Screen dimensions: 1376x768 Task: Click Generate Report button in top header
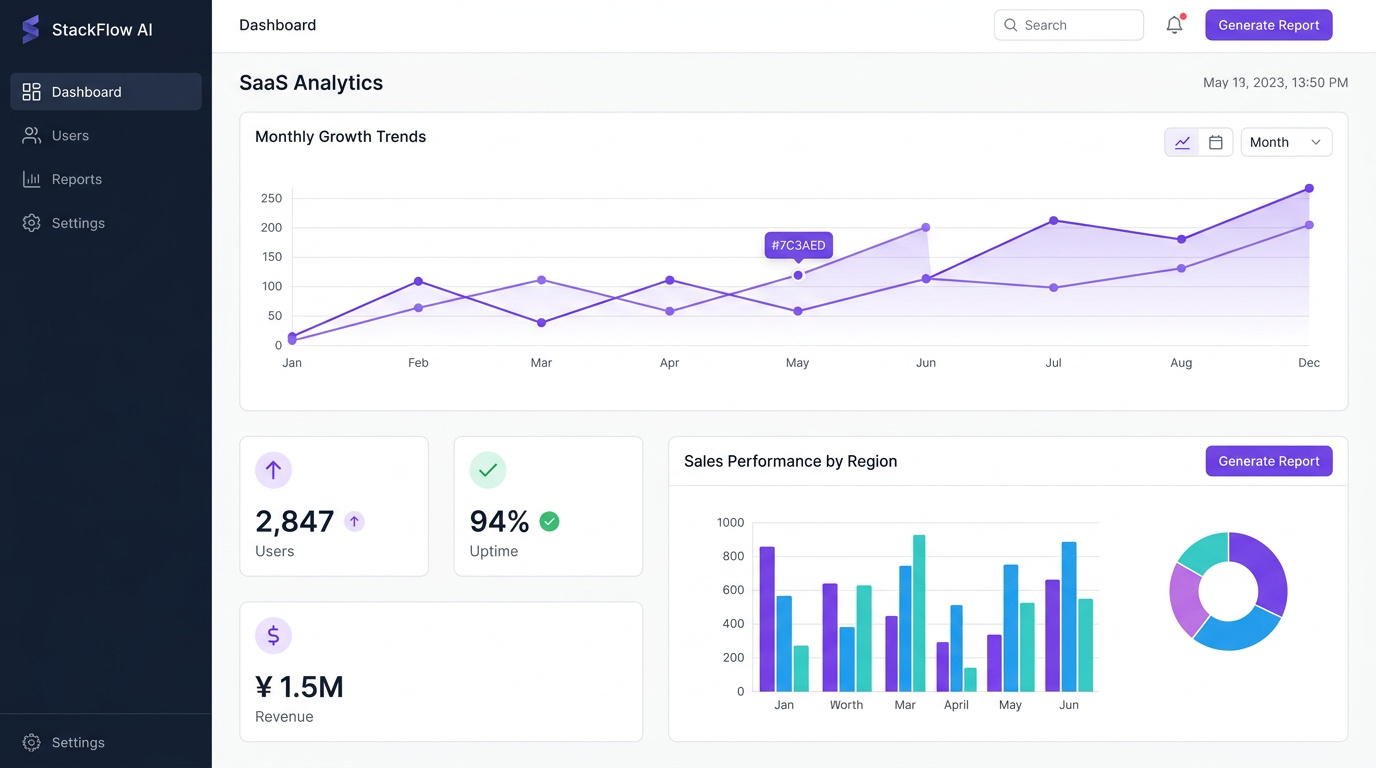coord(1269,25)
